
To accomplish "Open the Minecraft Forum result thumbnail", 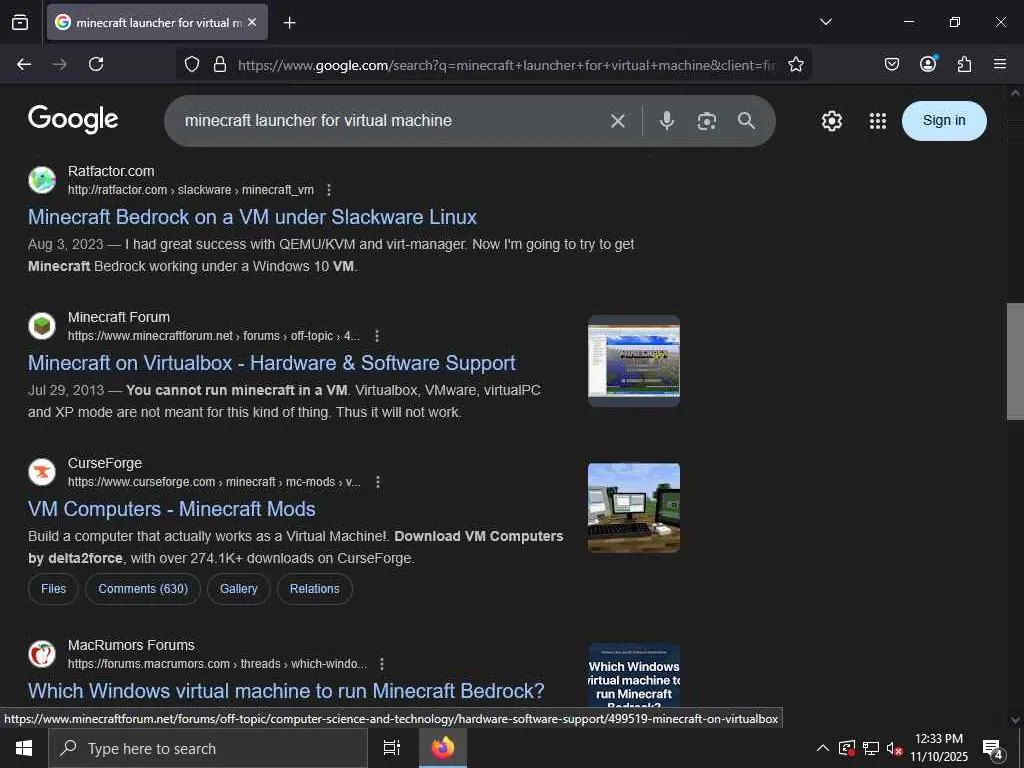I will click(x=633, y=360).
